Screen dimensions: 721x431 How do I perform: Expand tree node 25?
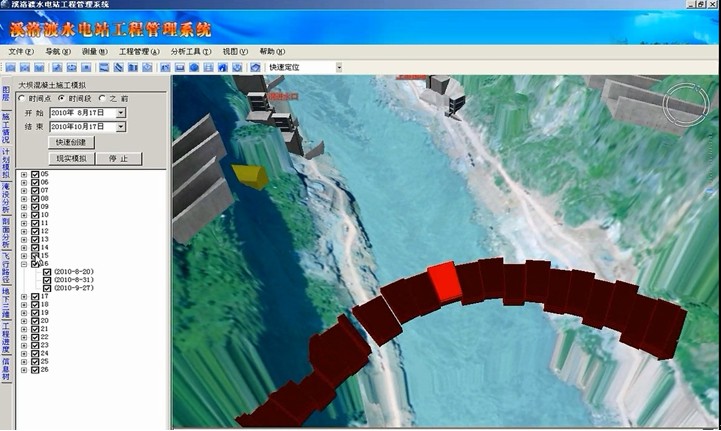tap(24, 362)
